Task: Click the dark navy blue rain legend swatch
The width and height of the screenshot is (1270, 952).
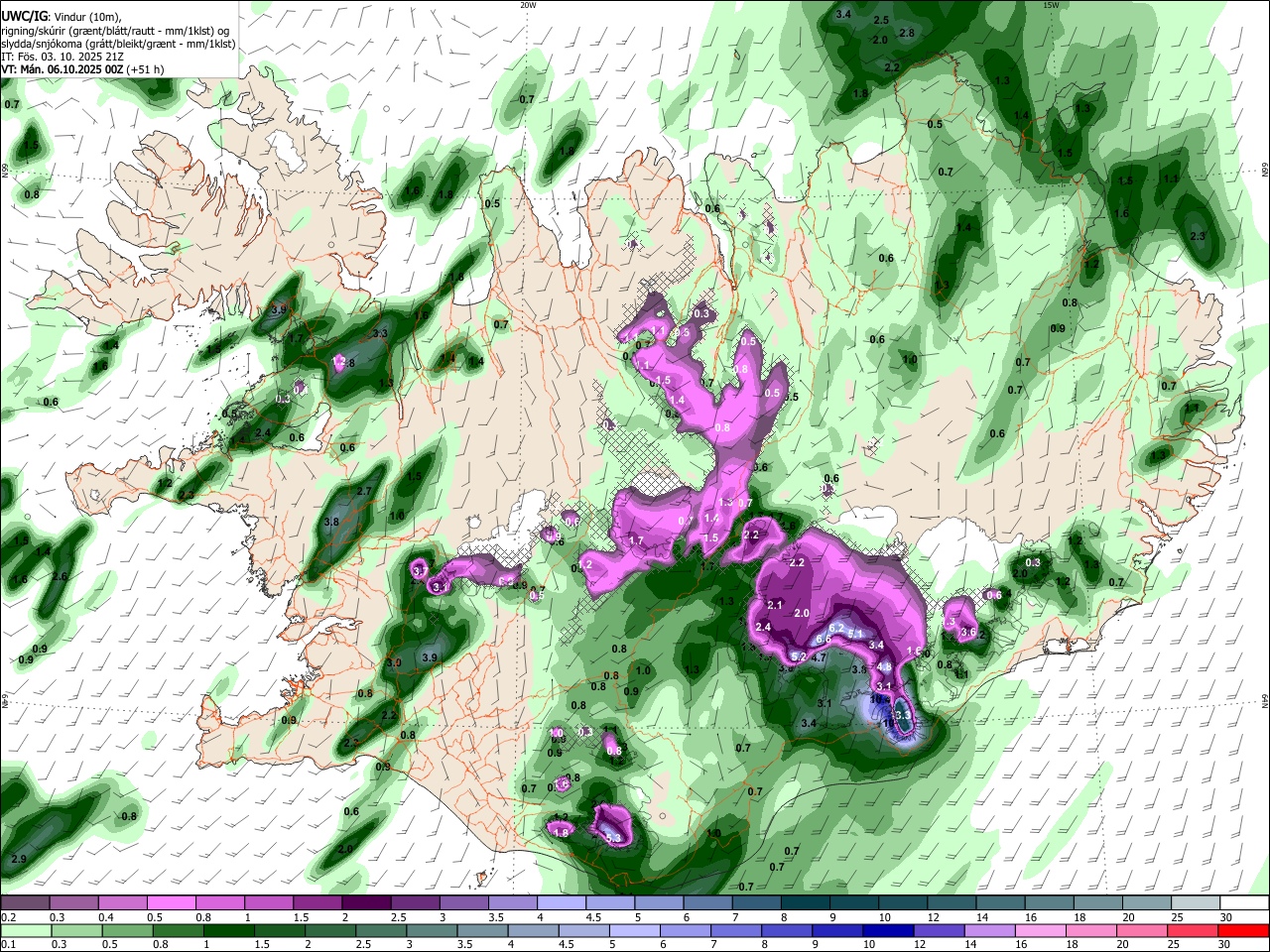Action: [x=886, y=930]
